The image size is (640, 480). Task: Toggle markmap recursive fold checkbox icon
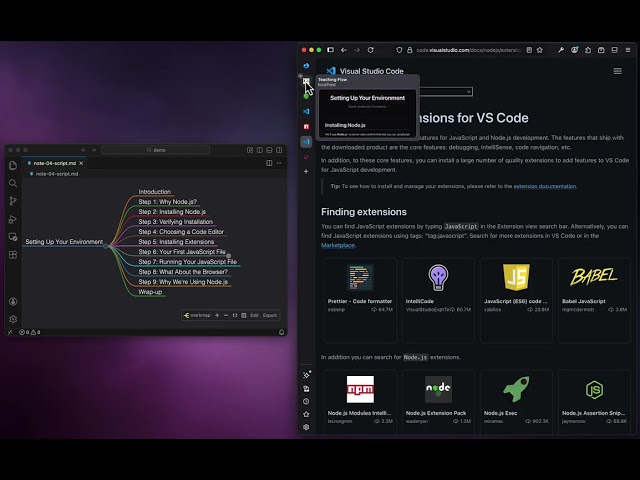pos(244,315)
